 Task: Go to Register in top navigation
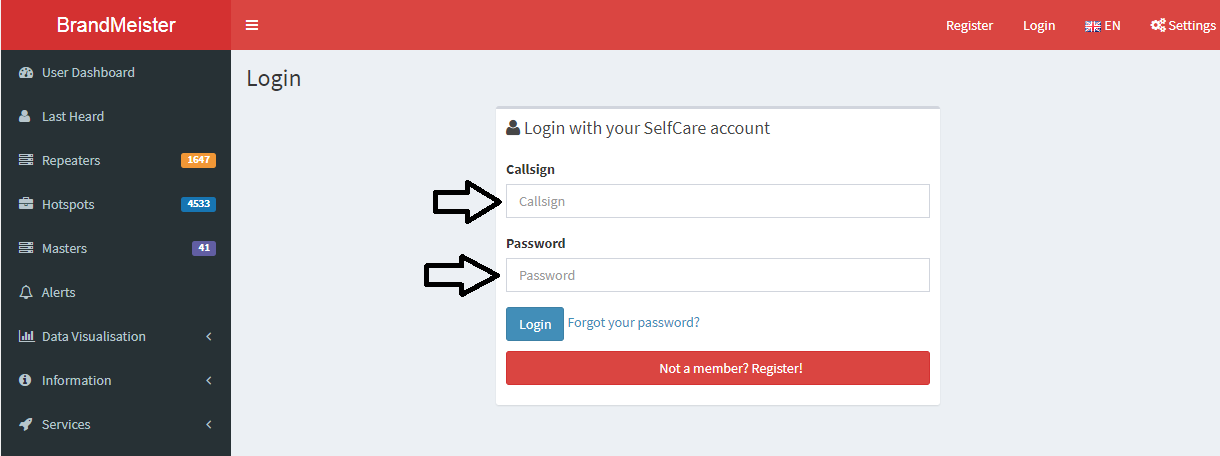coord(969,25)
